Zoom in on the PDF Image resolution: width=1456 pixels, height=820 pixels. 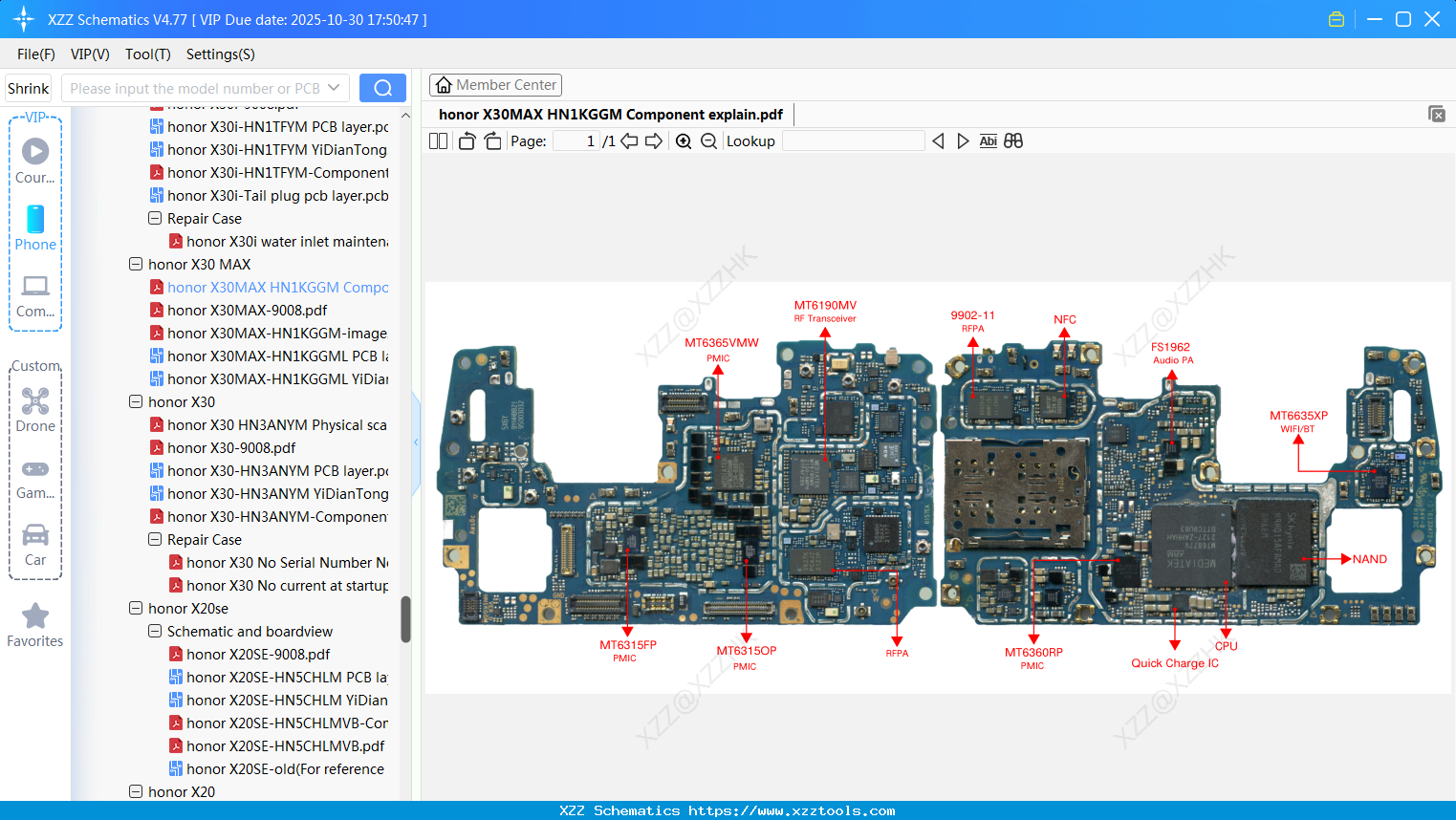[x=684, y=140]
